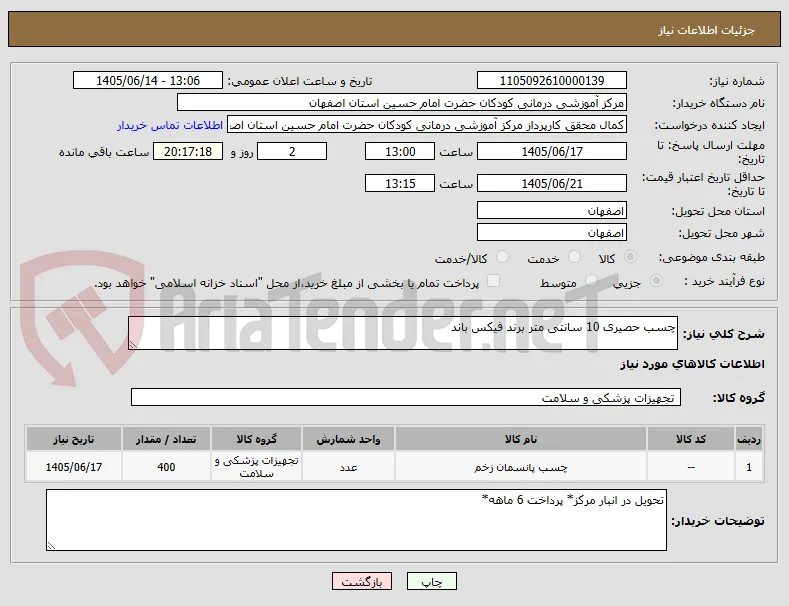Click the توضیحات خریدار notes textarea

pyautogui.click(x=356, y=520)
